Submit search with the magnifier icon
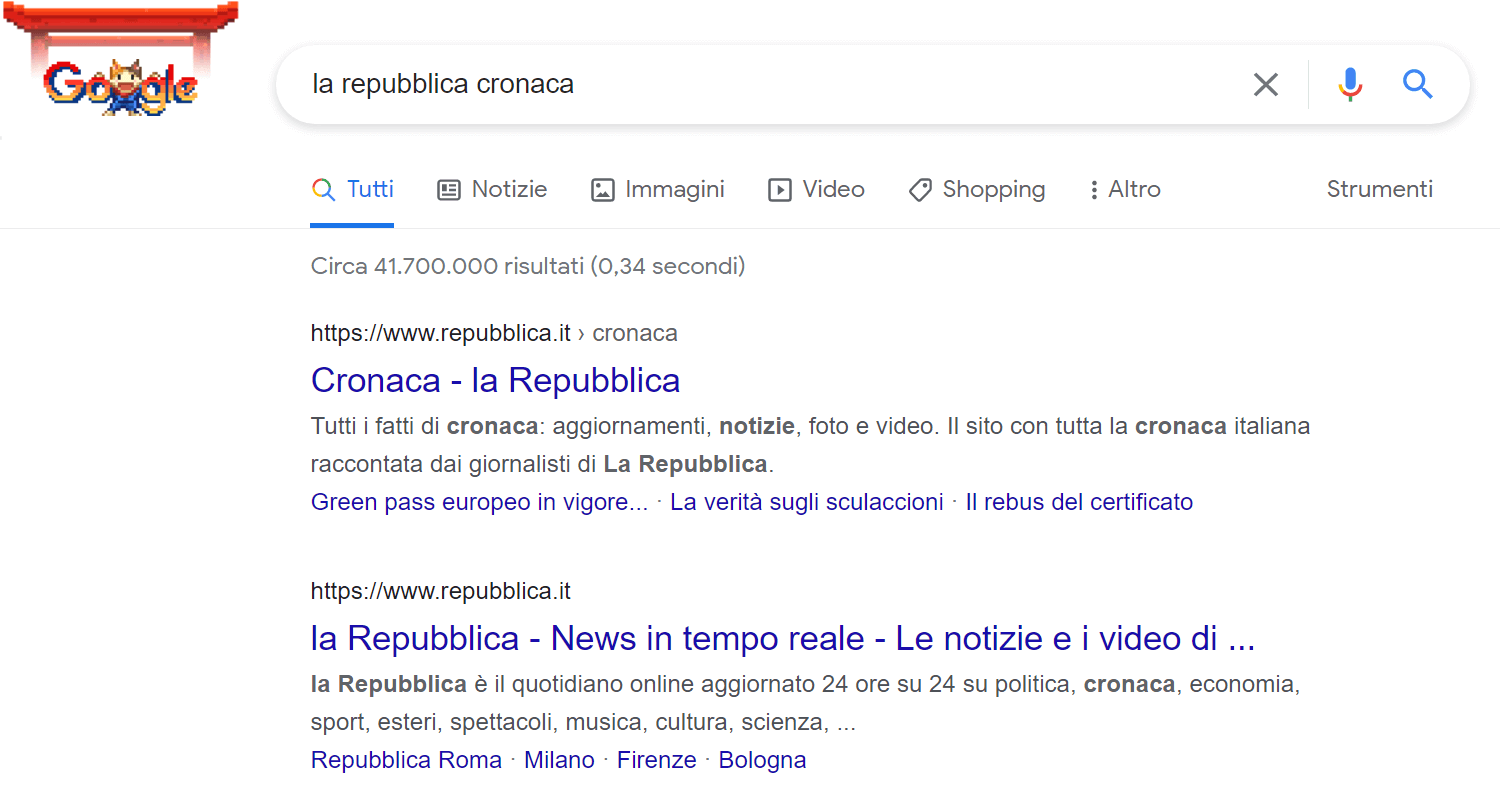The width and height of the screenshot is (1500, 801). 1418,84
